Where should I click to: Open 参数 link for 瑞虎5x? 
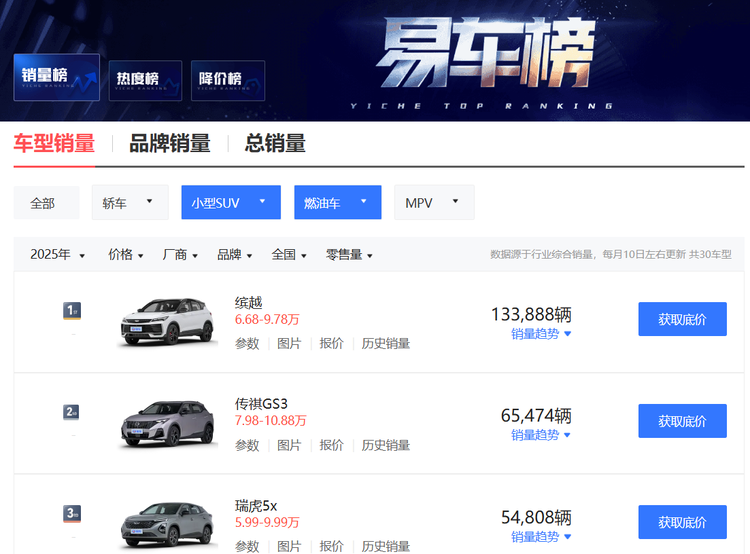247,546
